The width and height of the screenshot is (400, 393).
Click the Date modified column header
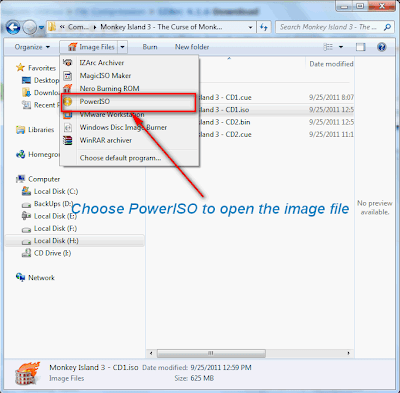331,64
